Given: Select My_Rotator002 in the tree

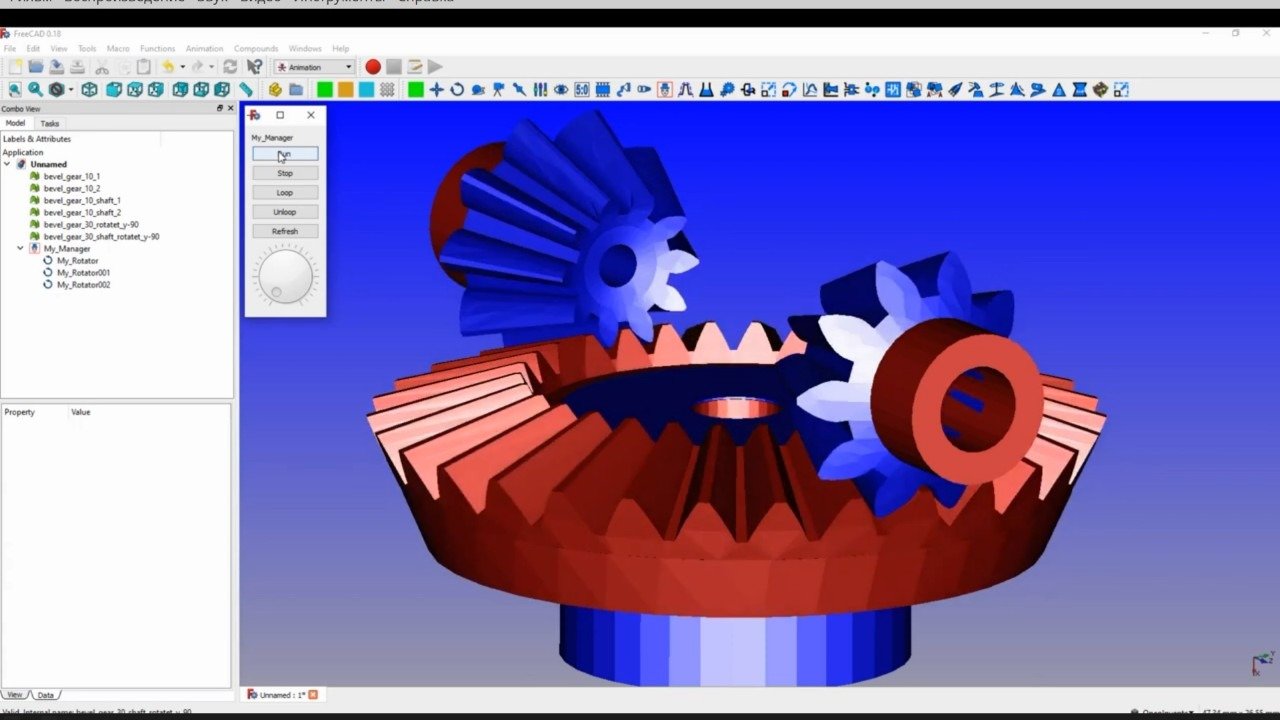Looking at the screenshot, I should click(x=83, y=284).
